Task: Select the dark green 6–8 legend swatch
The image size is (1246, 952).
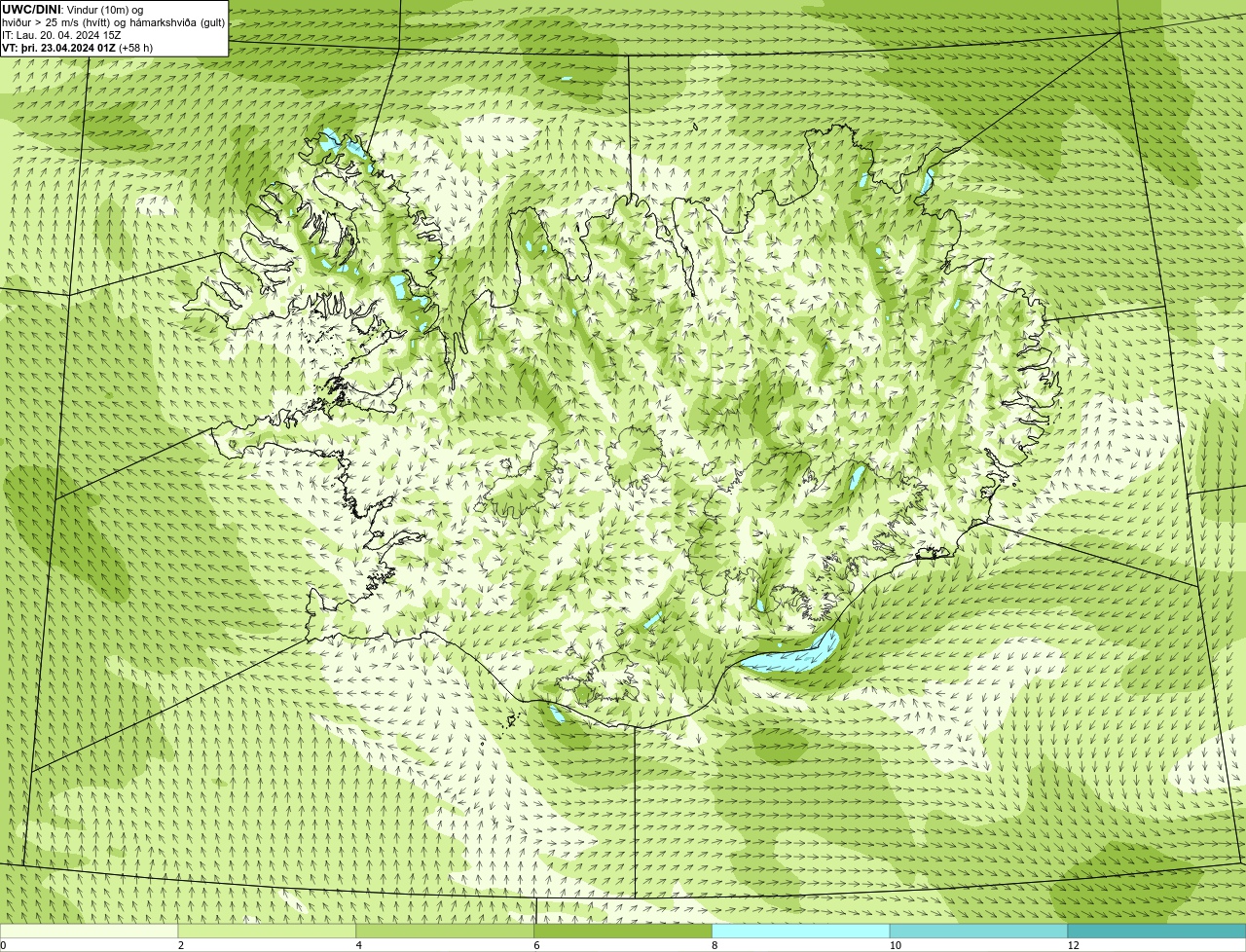Action: pos(623,931)
